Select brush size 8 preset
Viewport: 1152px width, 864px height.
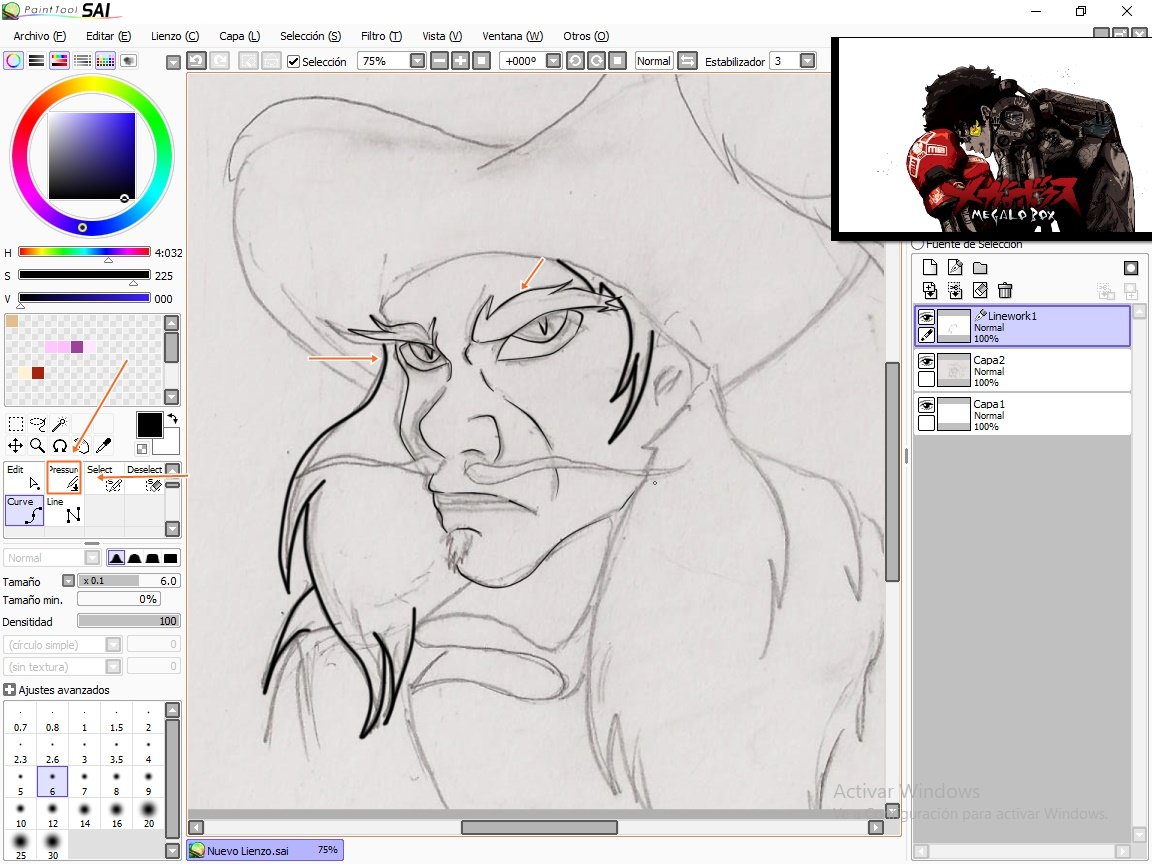click(x=117, y=782)
